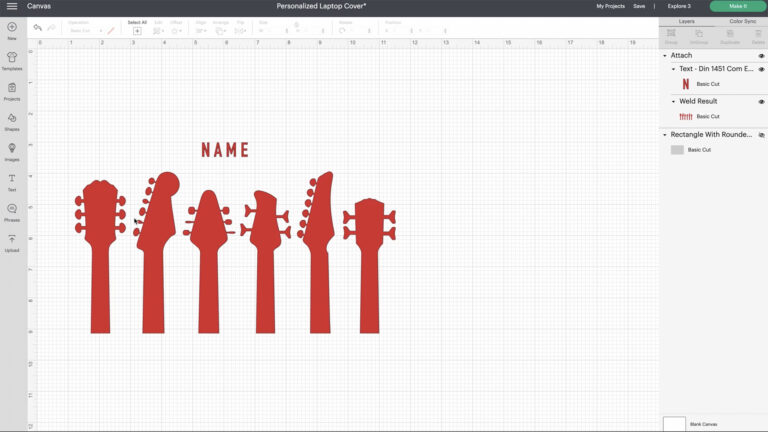The width and height of the screenshot is (768, 432).
Task: Open the My Projects link
Action: coord(610,6)
